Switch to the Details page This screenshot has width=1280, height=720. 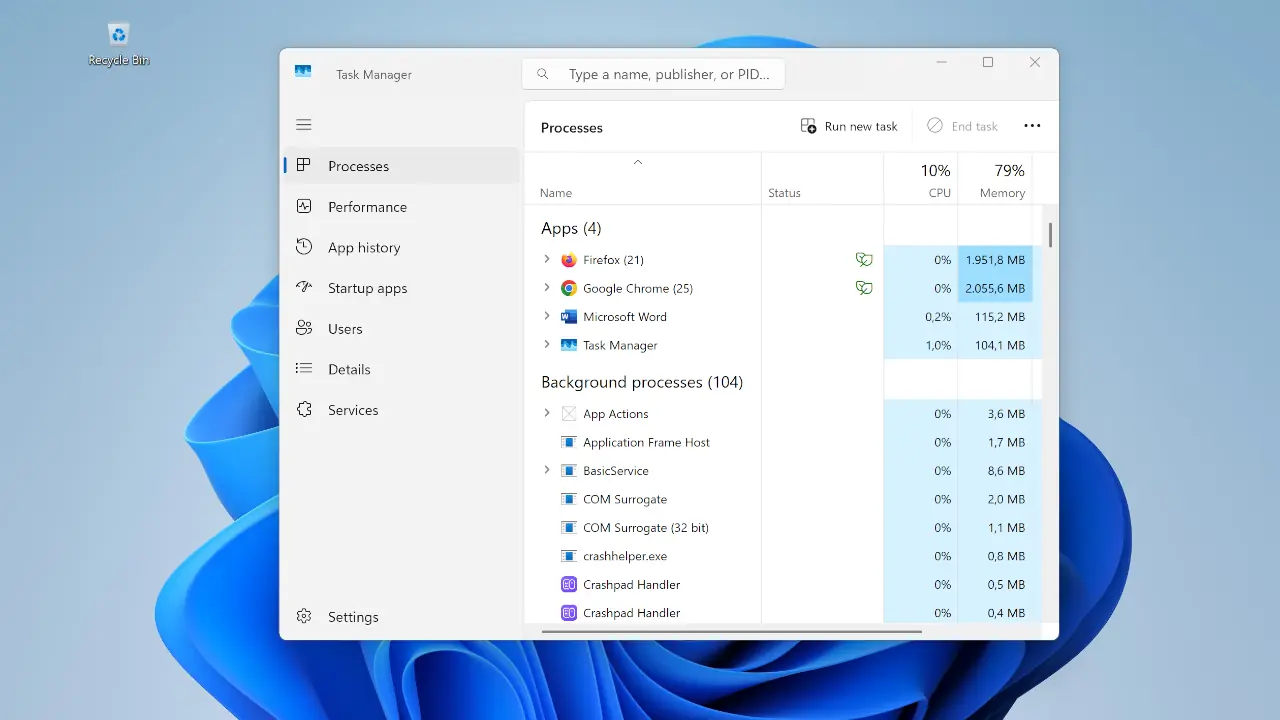click(402, 369)
